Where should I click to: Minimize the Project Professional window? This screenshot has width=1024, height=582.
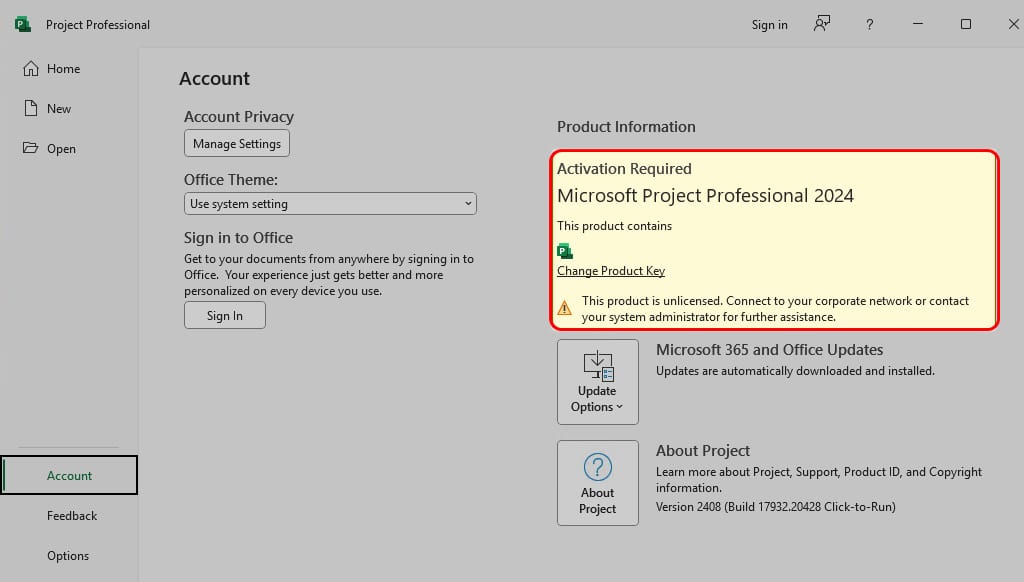tap(918, 24)
